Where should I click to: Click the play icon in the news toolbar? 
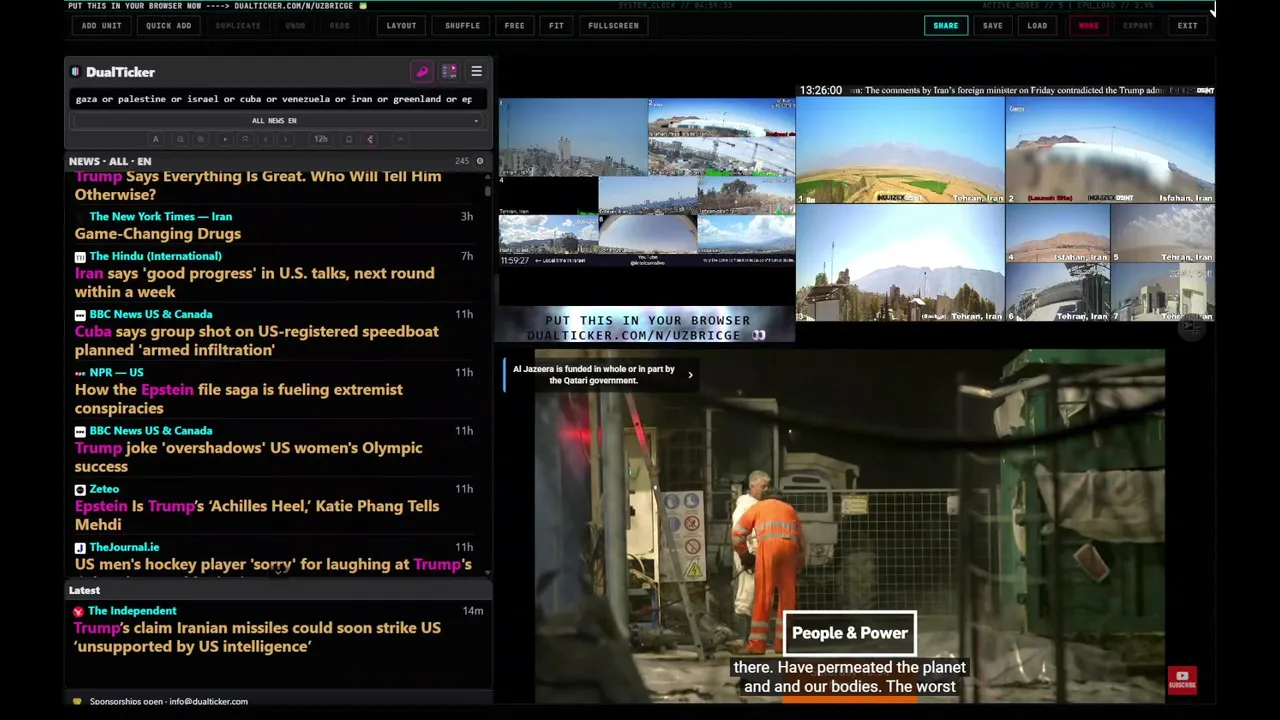coord(225,139)
